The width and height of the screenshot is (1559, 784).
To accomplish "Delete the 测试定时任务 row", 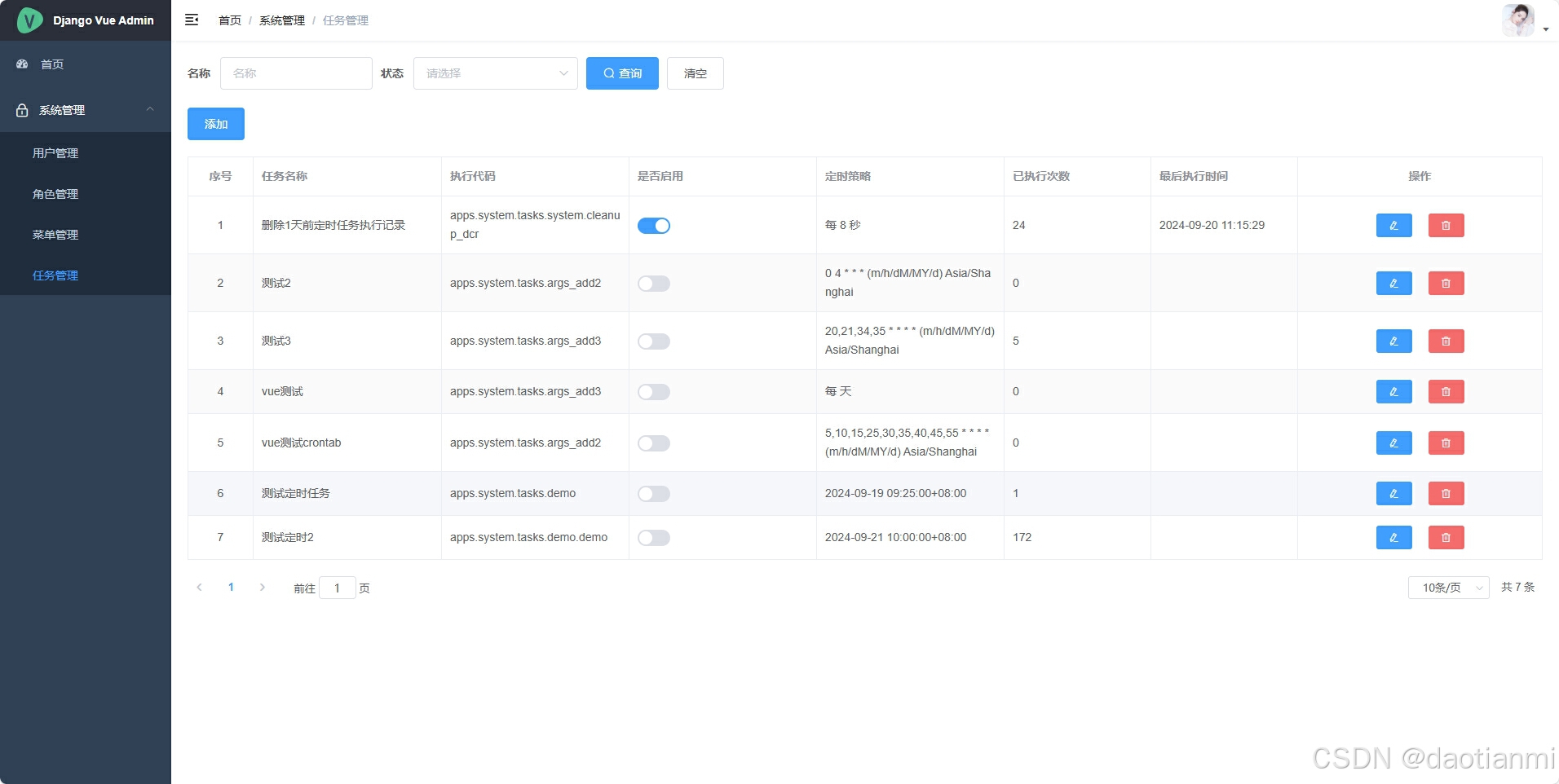I will pyautogui.click(x=1446, y=493).
